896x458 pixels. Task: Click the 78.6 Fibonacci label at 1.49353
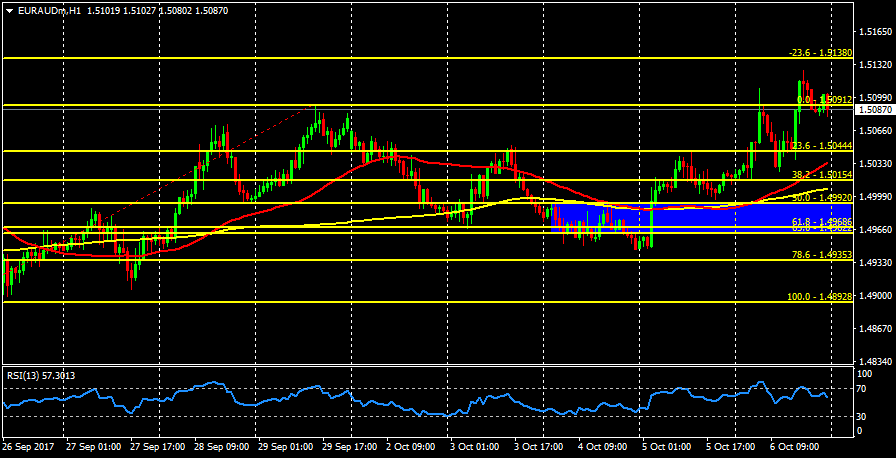pos(821,255)
